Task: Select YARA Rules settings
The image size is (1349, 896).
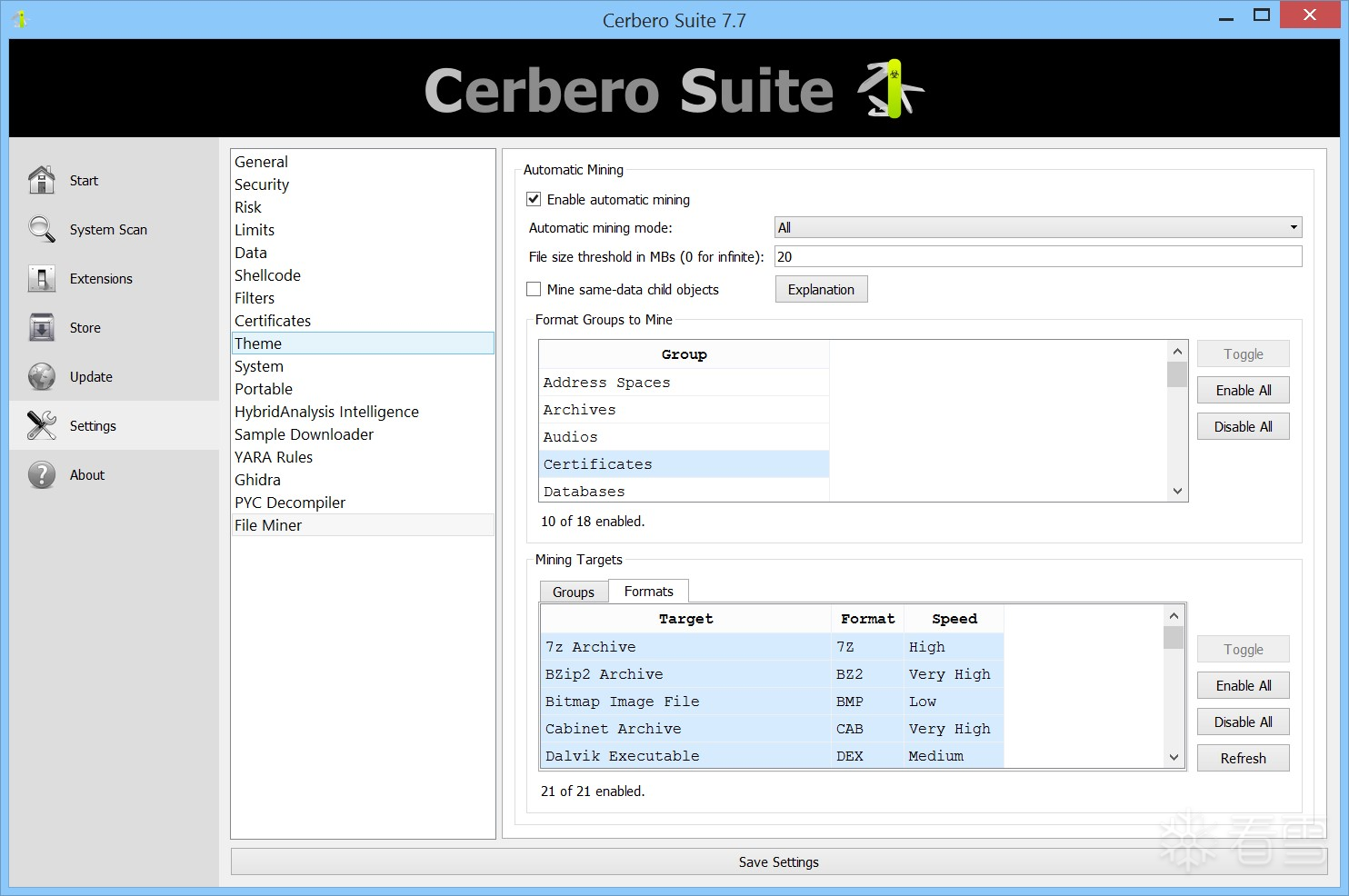Action: 363,457
